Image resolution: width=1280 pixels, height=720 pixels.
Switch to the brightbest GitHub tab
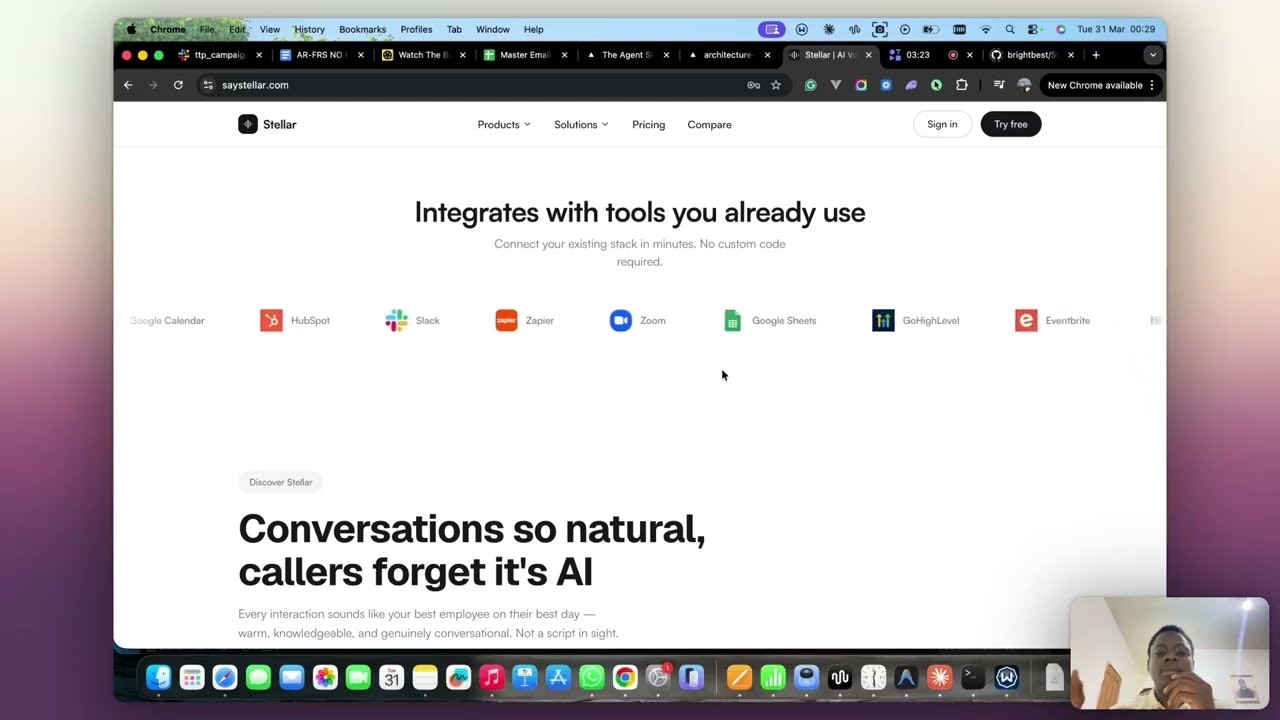(1033, 55)
